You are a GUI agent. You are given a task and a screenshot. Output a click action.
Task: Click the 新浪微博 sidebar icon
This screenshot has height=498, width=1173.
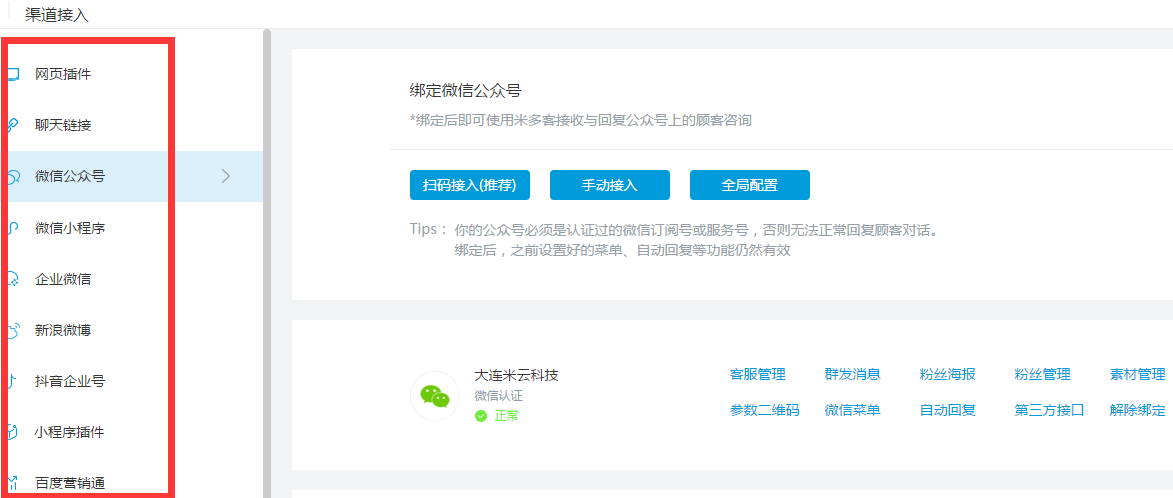13,330
